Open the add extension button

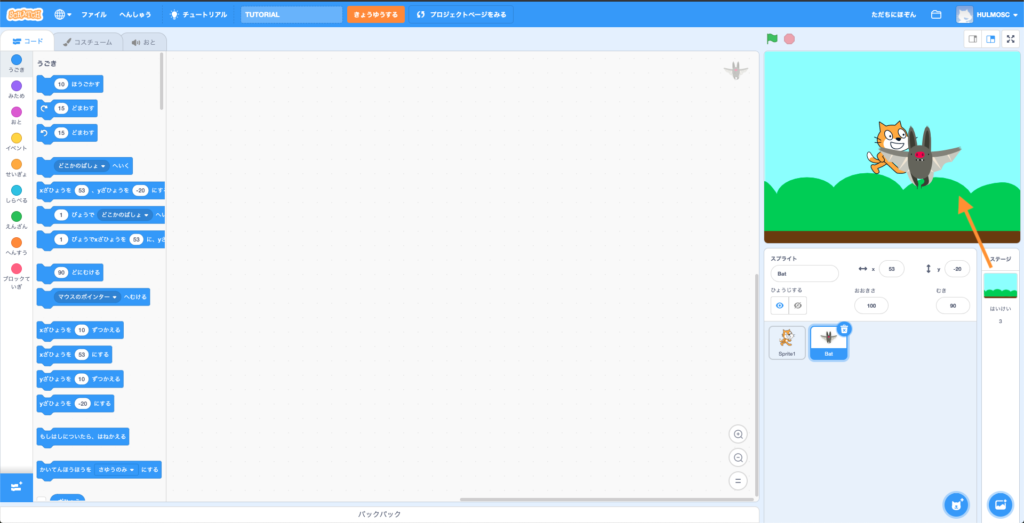pos(16,487)
